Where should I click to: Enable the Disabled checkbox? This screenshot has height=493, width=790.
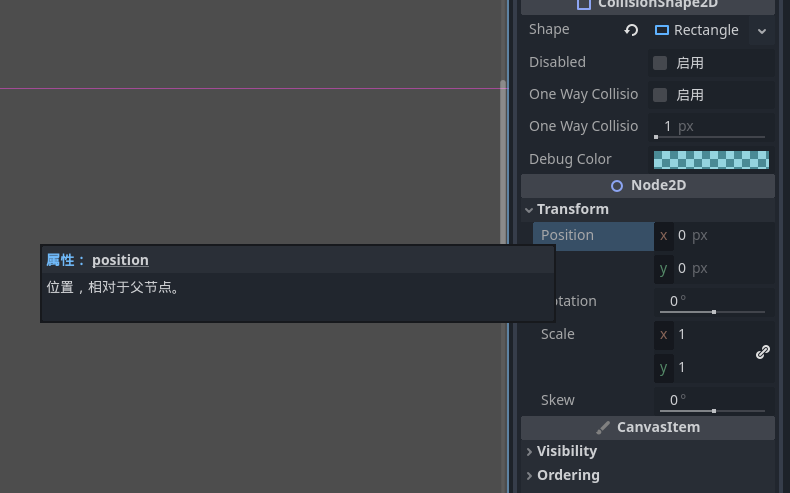pyautogui.click(x=660, y=63)
